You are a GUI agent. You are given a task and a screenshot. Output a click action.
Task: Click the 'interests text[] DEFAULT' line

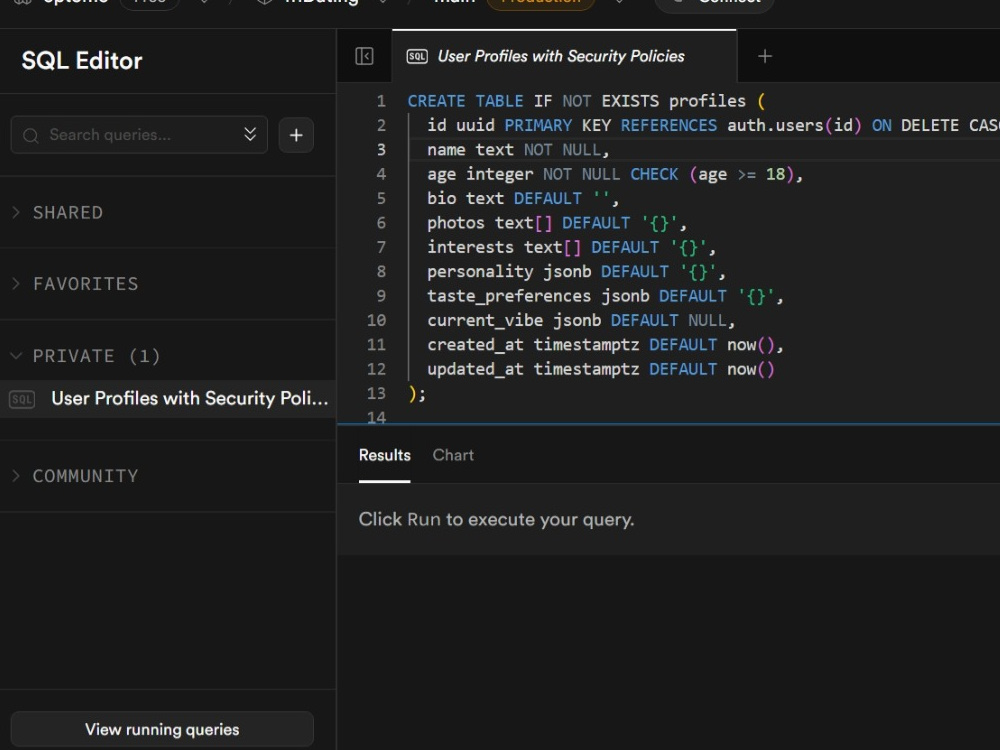571,247
